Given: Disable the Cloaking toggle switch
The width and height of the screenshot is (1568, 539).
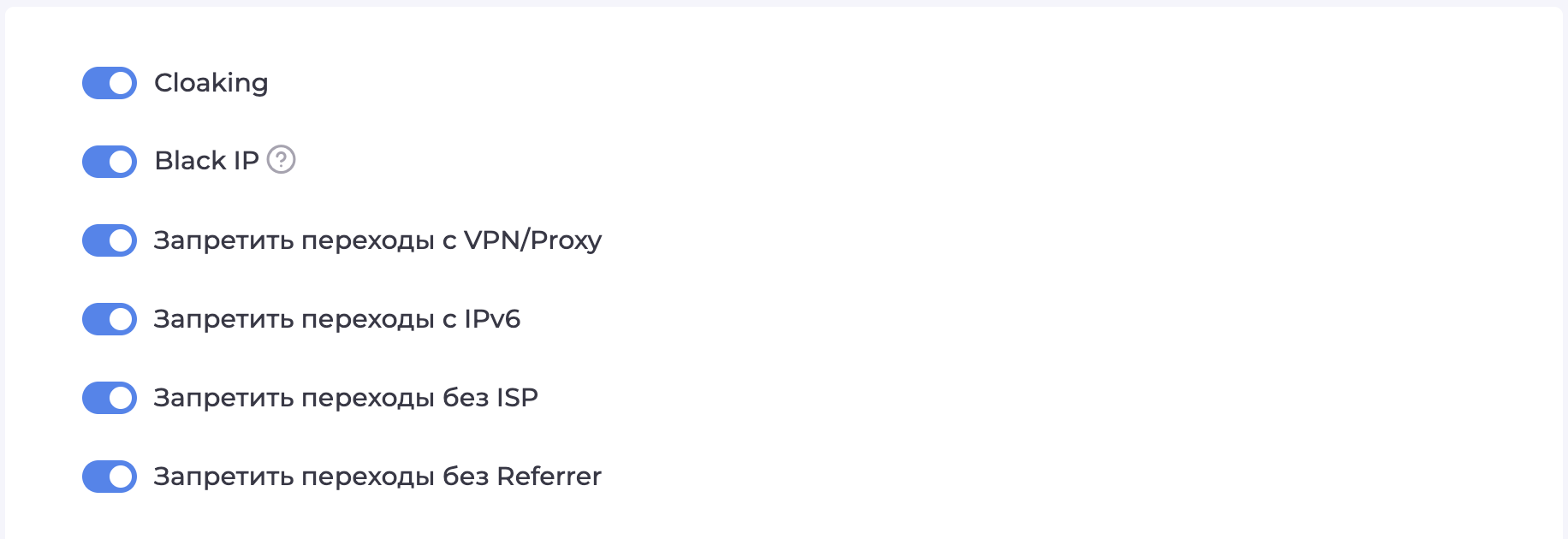Looking at the screenshot, I should (x=109, y=83).
